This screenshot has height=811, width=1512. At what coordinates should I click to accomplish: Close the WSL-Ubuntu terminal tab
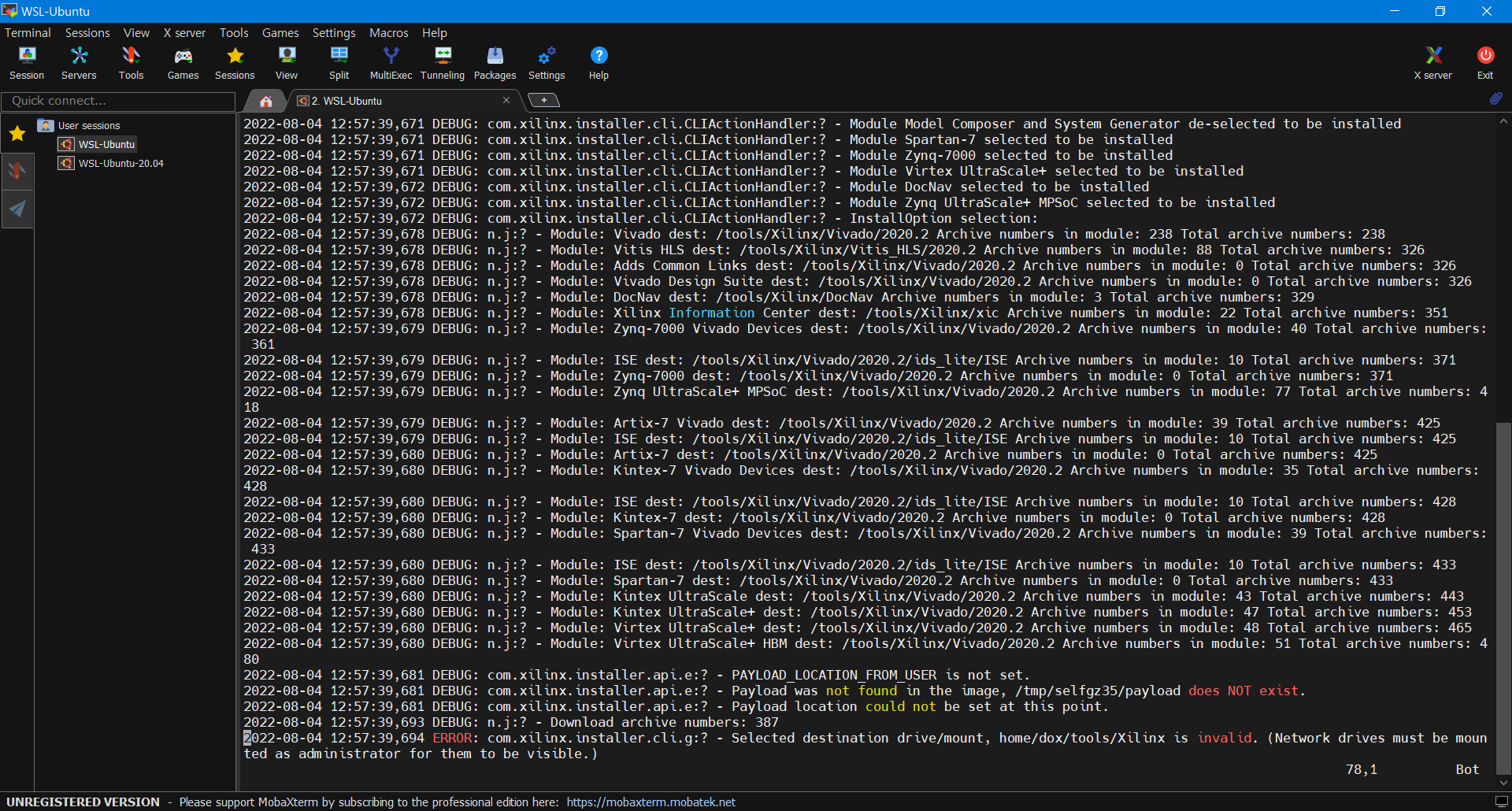click(506, 100)
